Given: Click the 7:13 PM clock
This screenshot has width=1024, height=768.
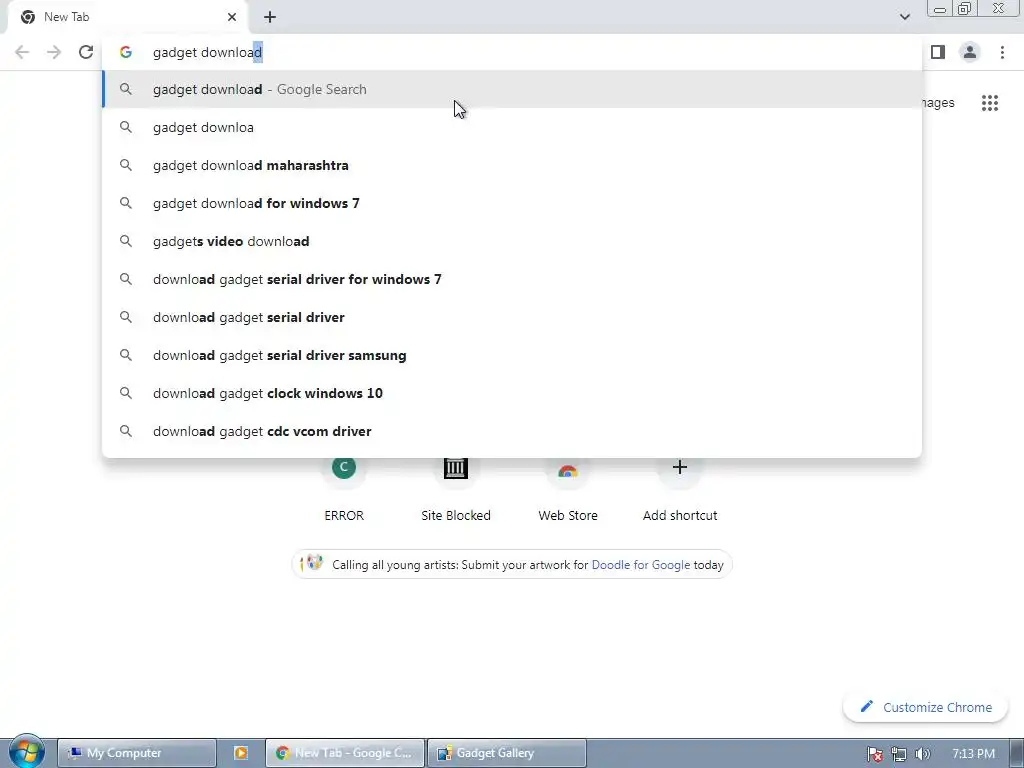Looking at the screenshot, I should pyautogui.click(x=973, y=754).
